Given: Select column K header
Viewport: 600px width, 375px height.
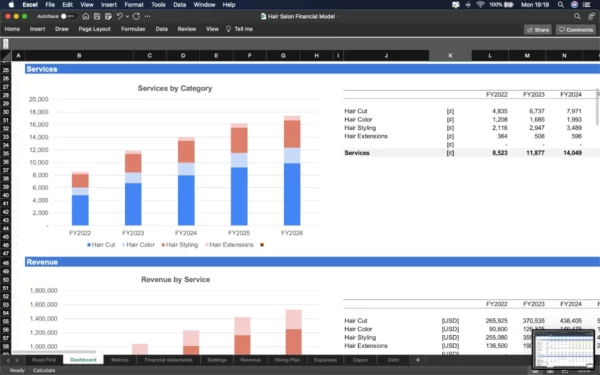Looking at the screenshot, I should 450,56.
